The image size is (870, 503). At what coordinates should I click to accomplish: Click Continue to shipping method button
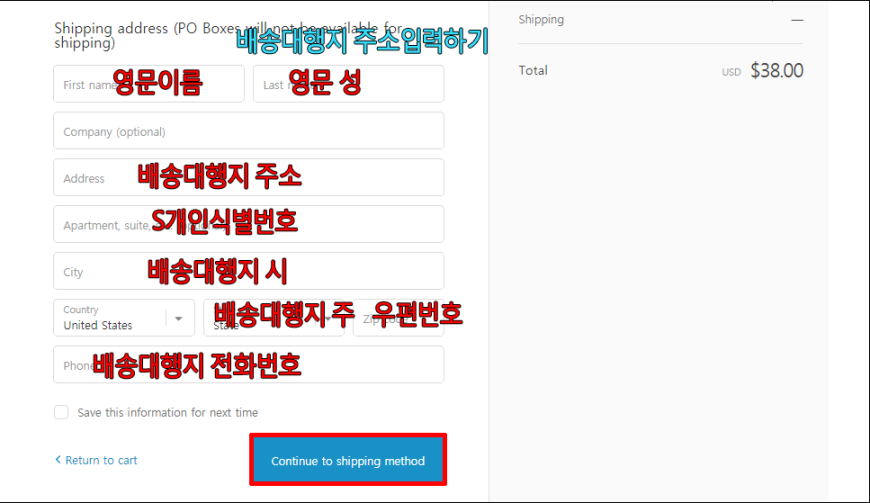(x=348, y=460)
